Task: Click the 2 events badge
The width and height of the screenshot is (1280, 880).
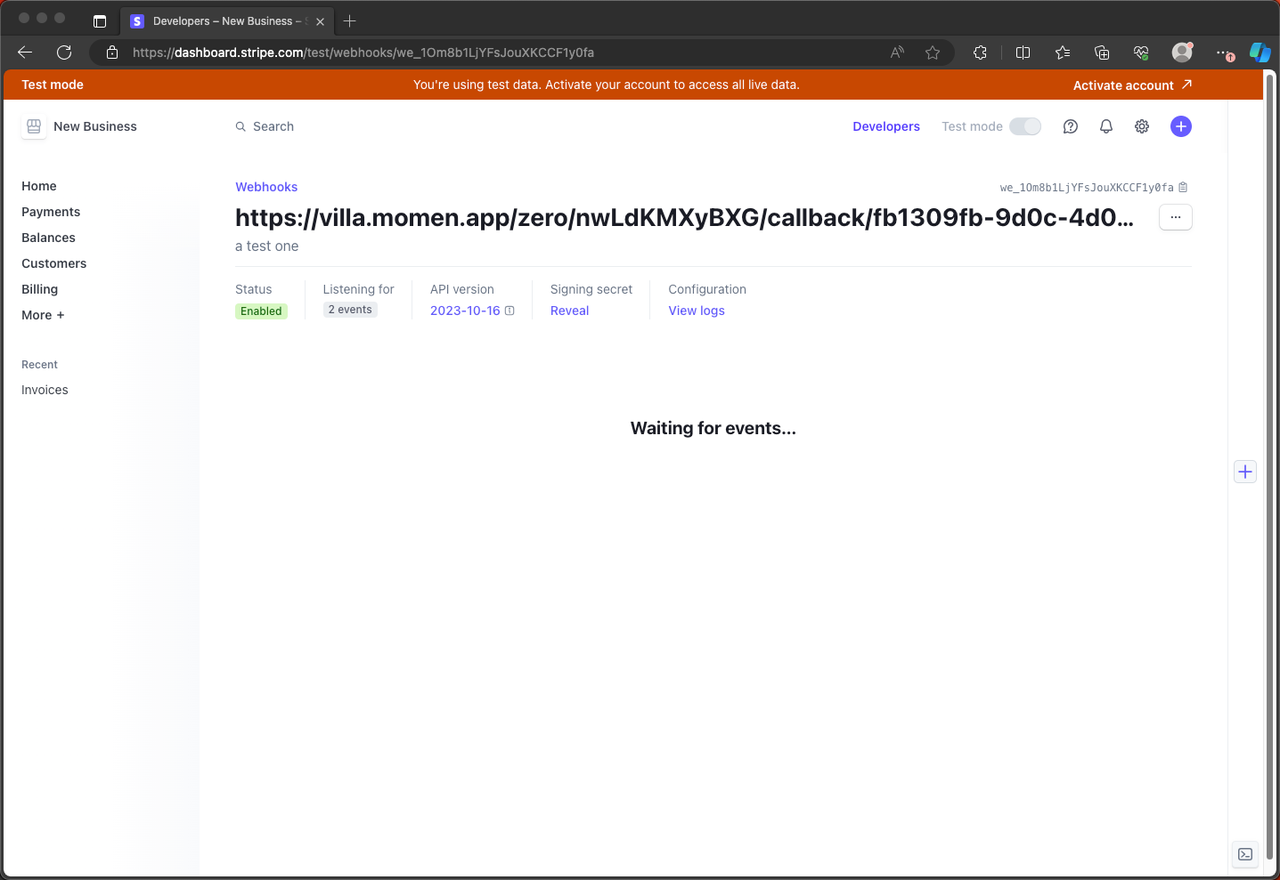Action: 350,310
